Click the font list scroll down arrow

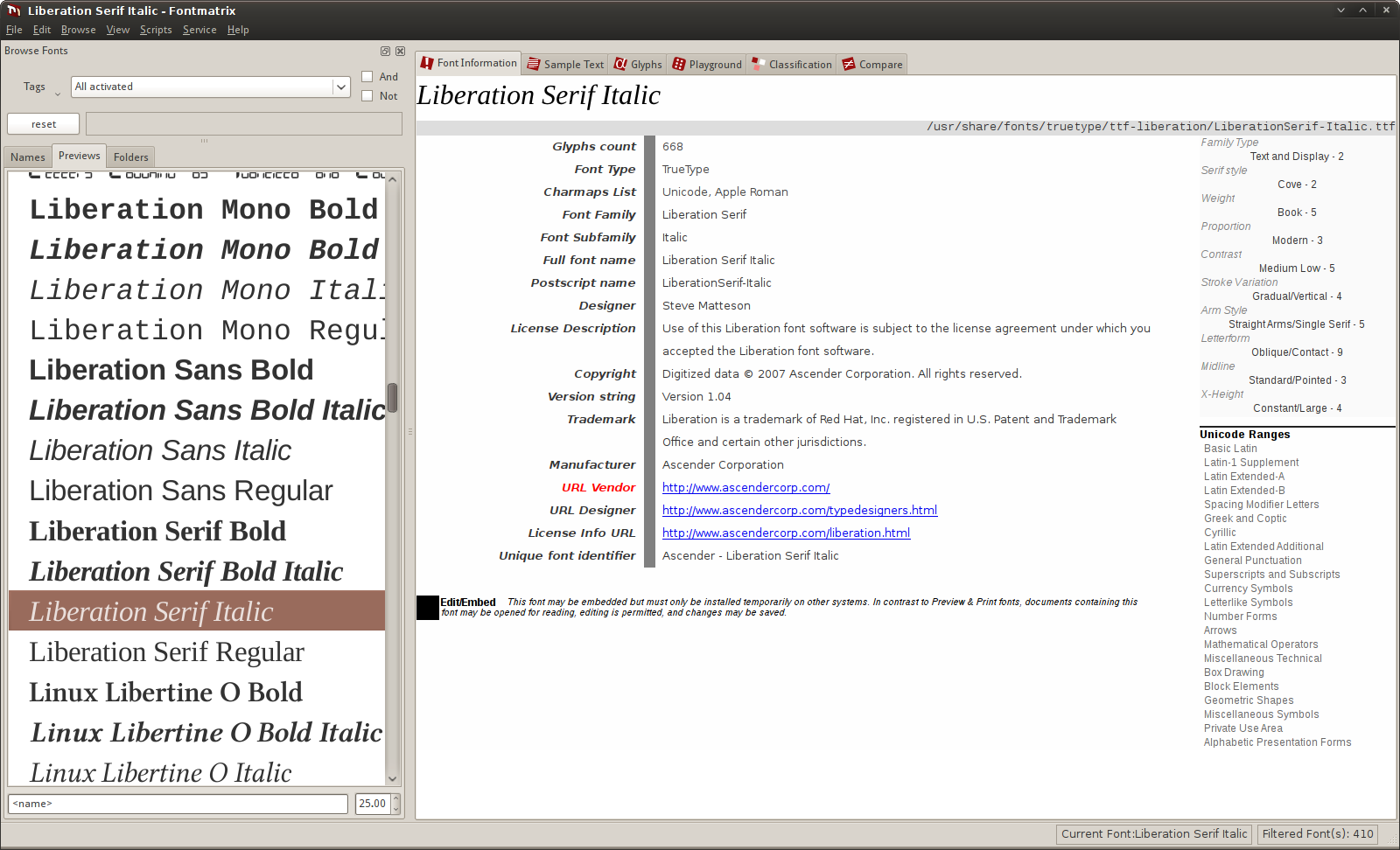coord(393,778)
